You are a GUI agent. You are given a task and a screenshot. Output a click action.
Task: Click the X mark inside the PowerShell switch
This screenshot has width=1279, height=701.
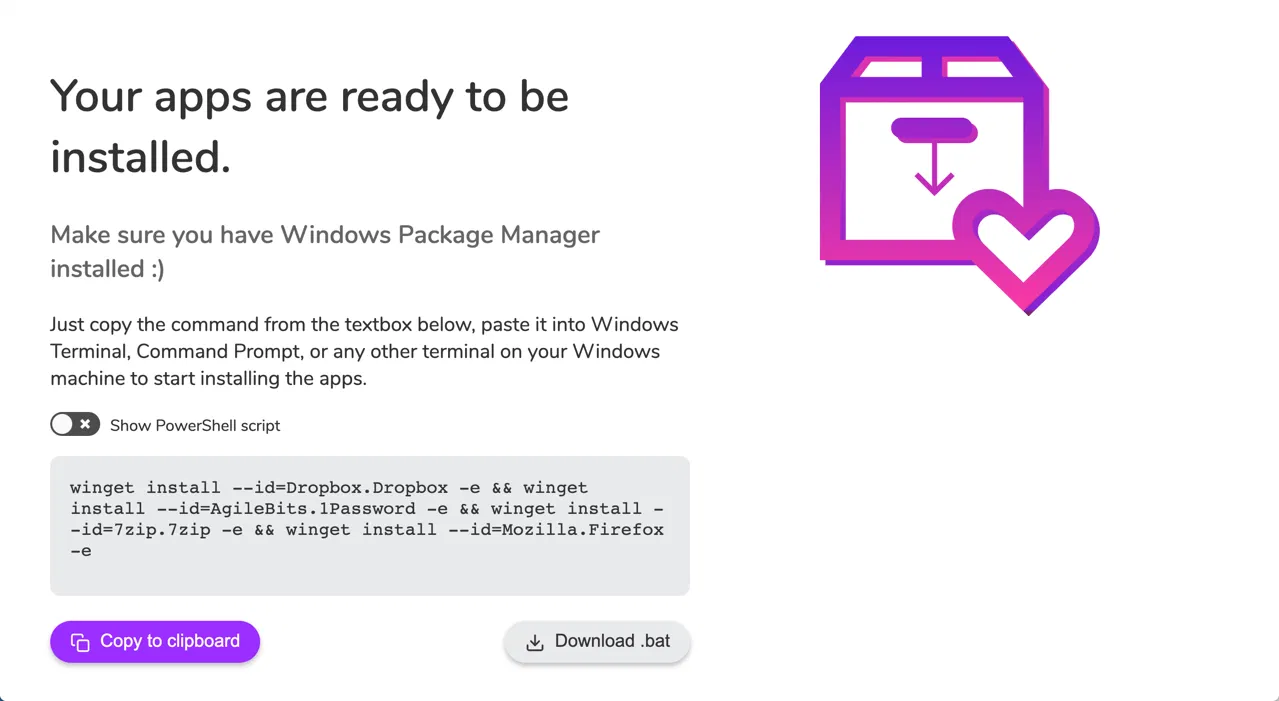tap(86, 424)
